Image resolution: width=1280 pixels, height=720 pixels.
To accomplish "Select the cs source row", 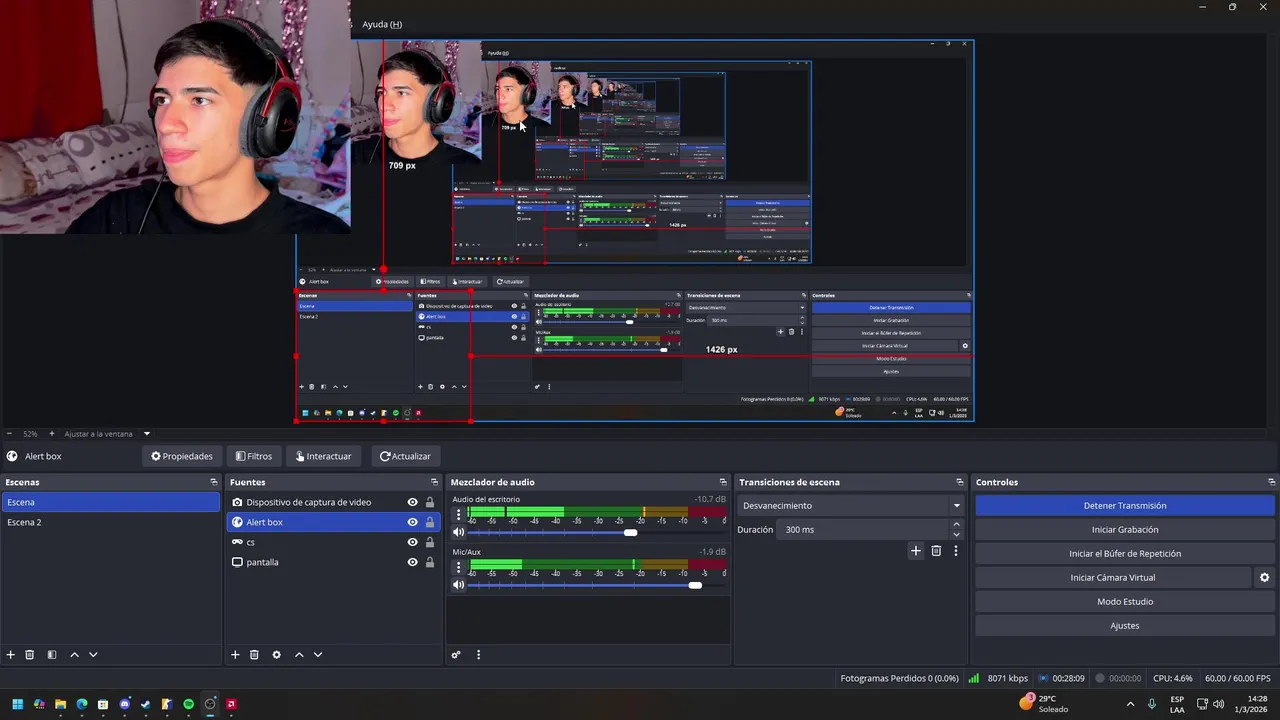I will pos(335,542).
